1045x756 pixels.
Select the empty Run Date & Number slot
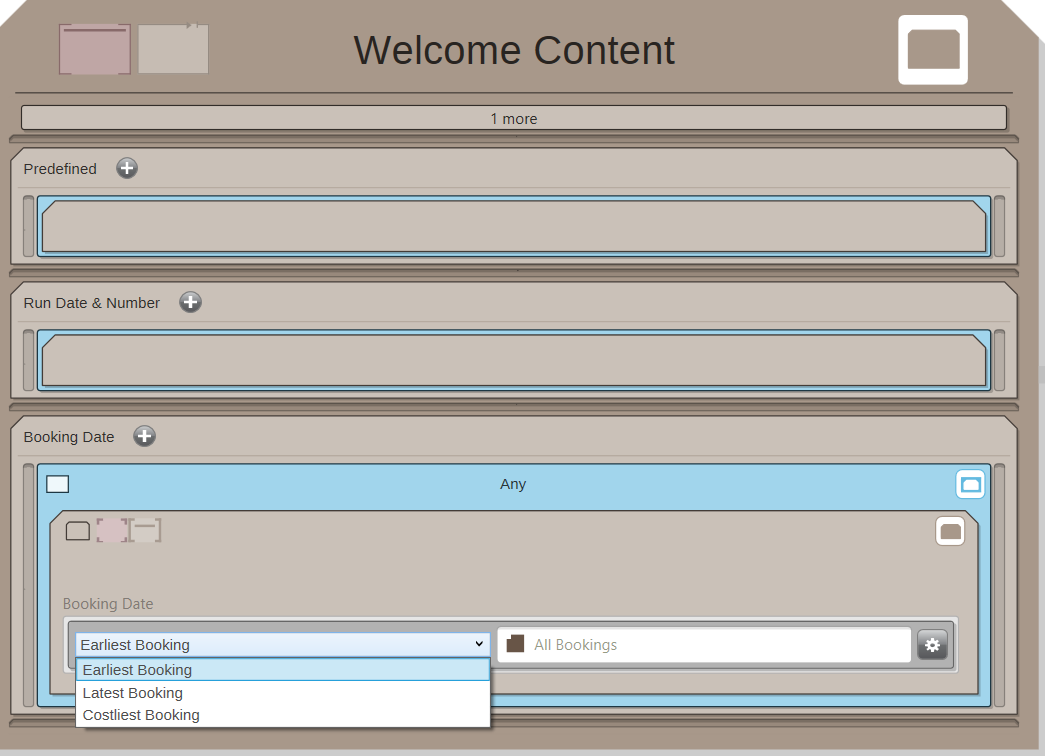tap(514, 361)
